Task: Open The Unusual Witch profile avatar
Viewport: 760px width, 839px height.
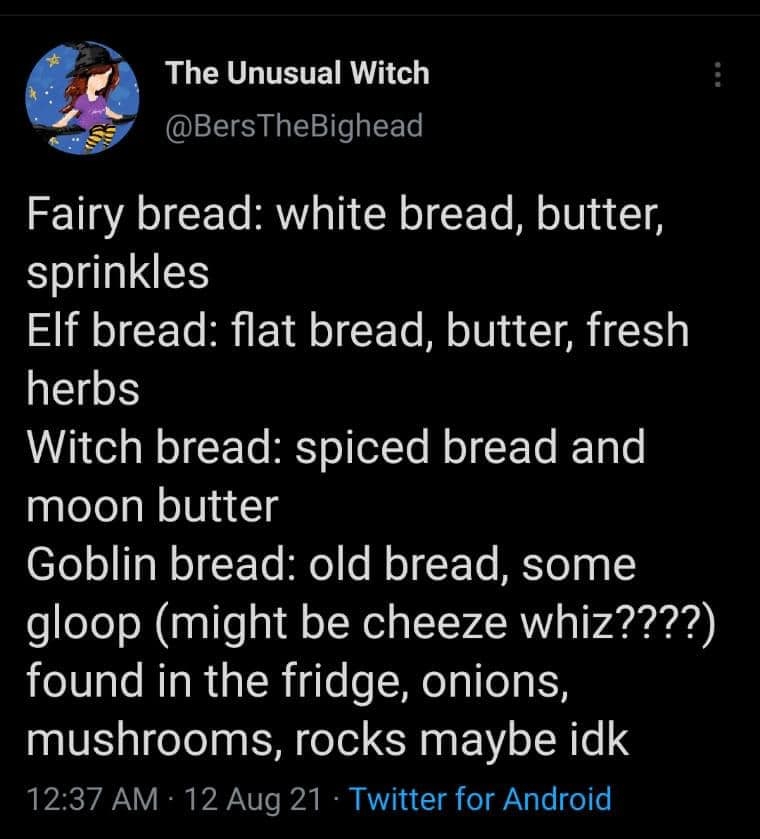Action: 82,98
